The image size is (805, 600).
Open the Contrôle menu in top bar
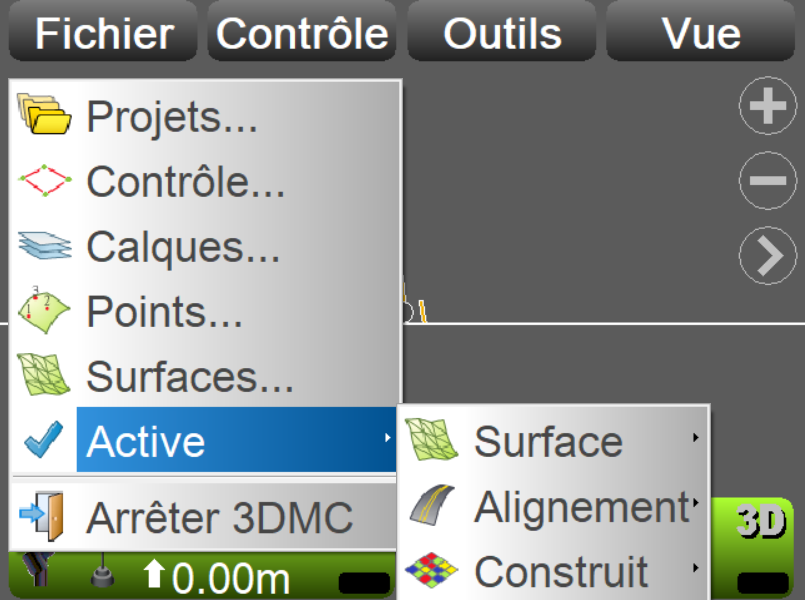pyautogui.click(x=302, y=33)
